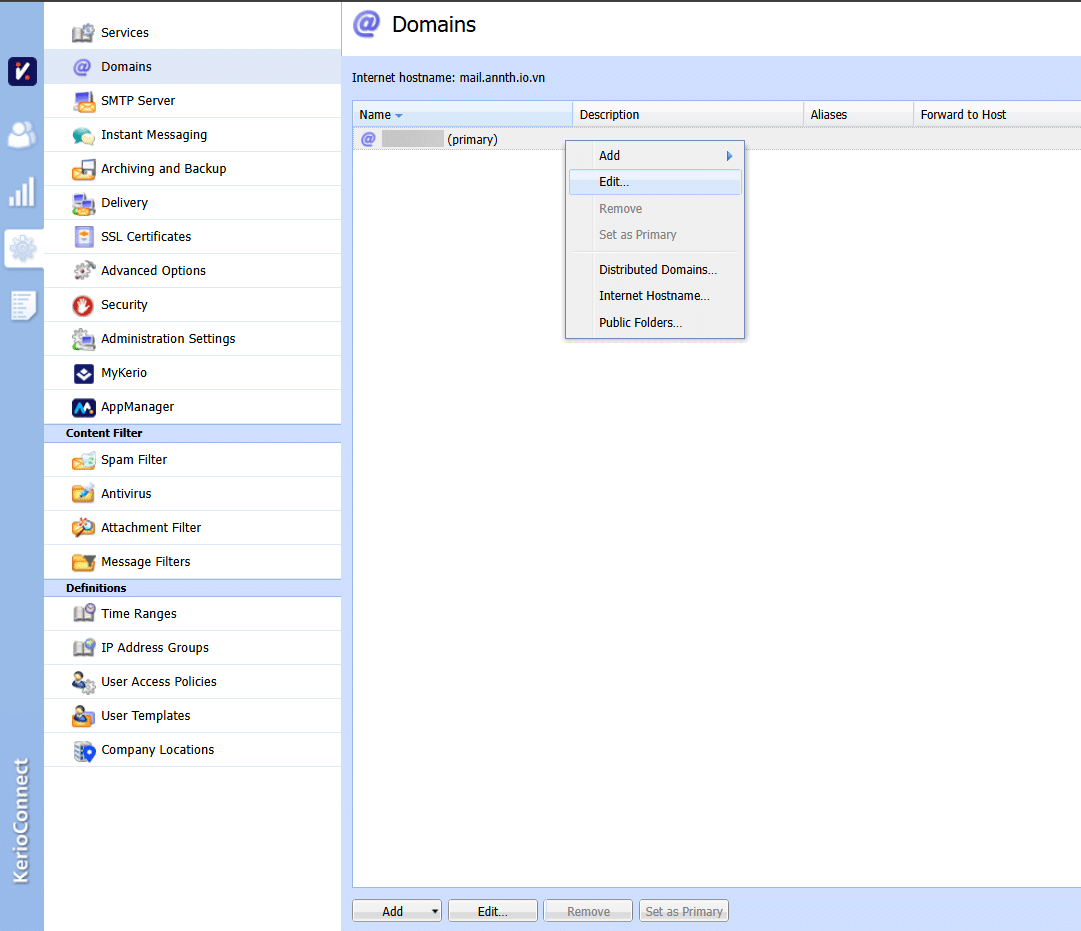
Task: Click the AppManager icon
Action: tap(84, 407)
